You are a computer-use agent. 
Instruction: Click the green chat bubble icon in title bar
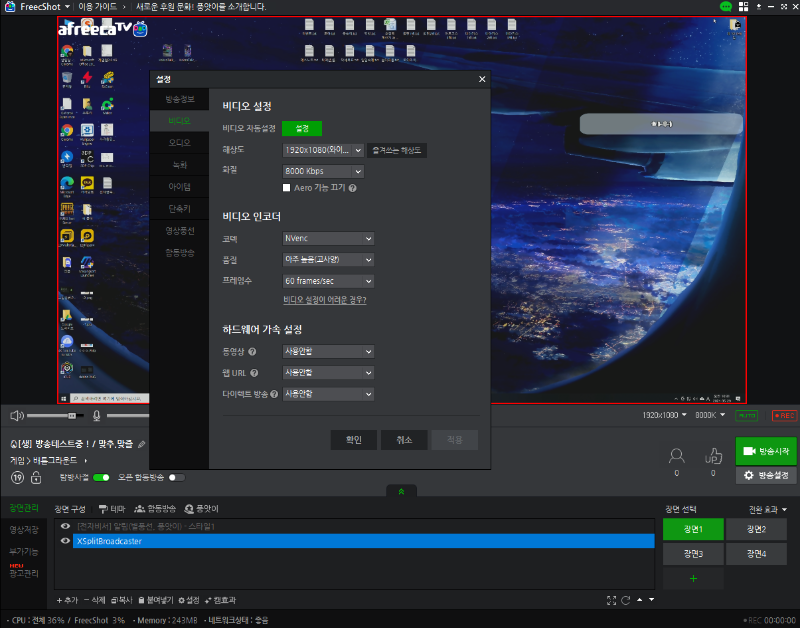(x=726, y=7)
